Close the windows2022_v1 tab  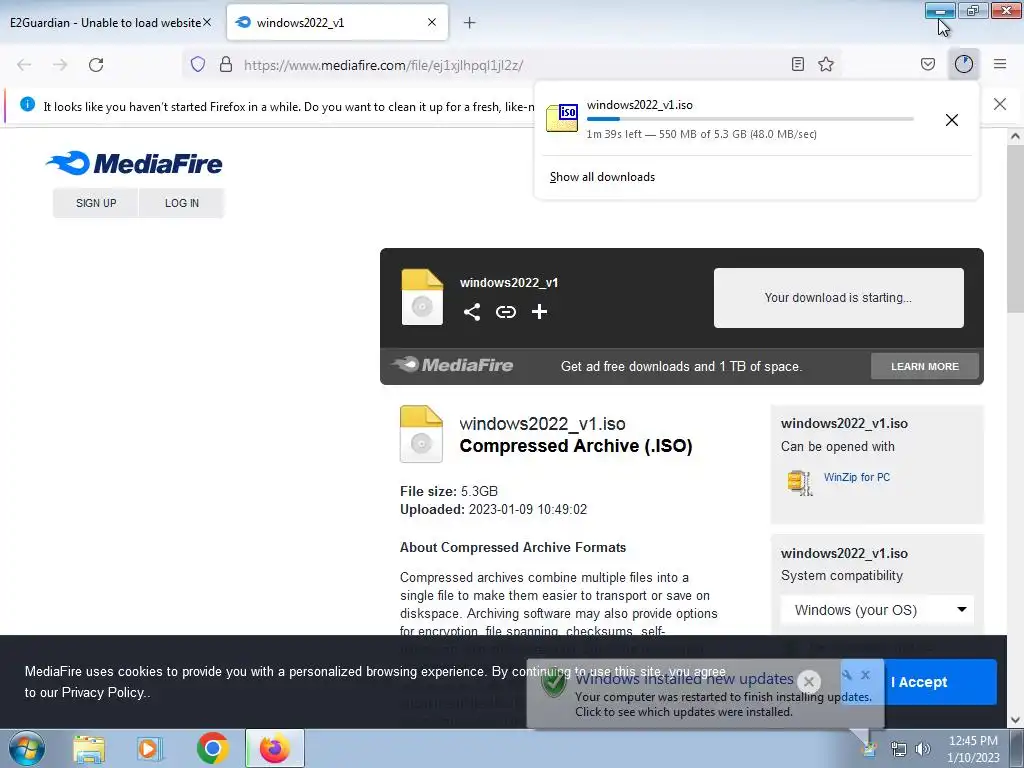432,22
